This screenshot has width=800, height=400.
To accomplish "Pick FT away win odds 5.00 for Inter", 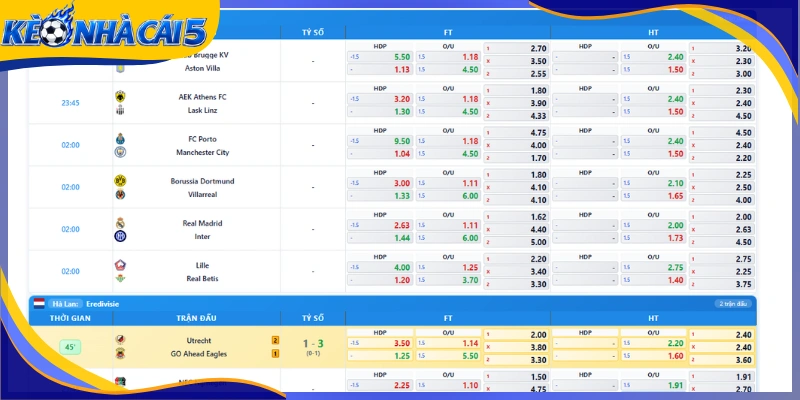I will [x=516, y=242].
